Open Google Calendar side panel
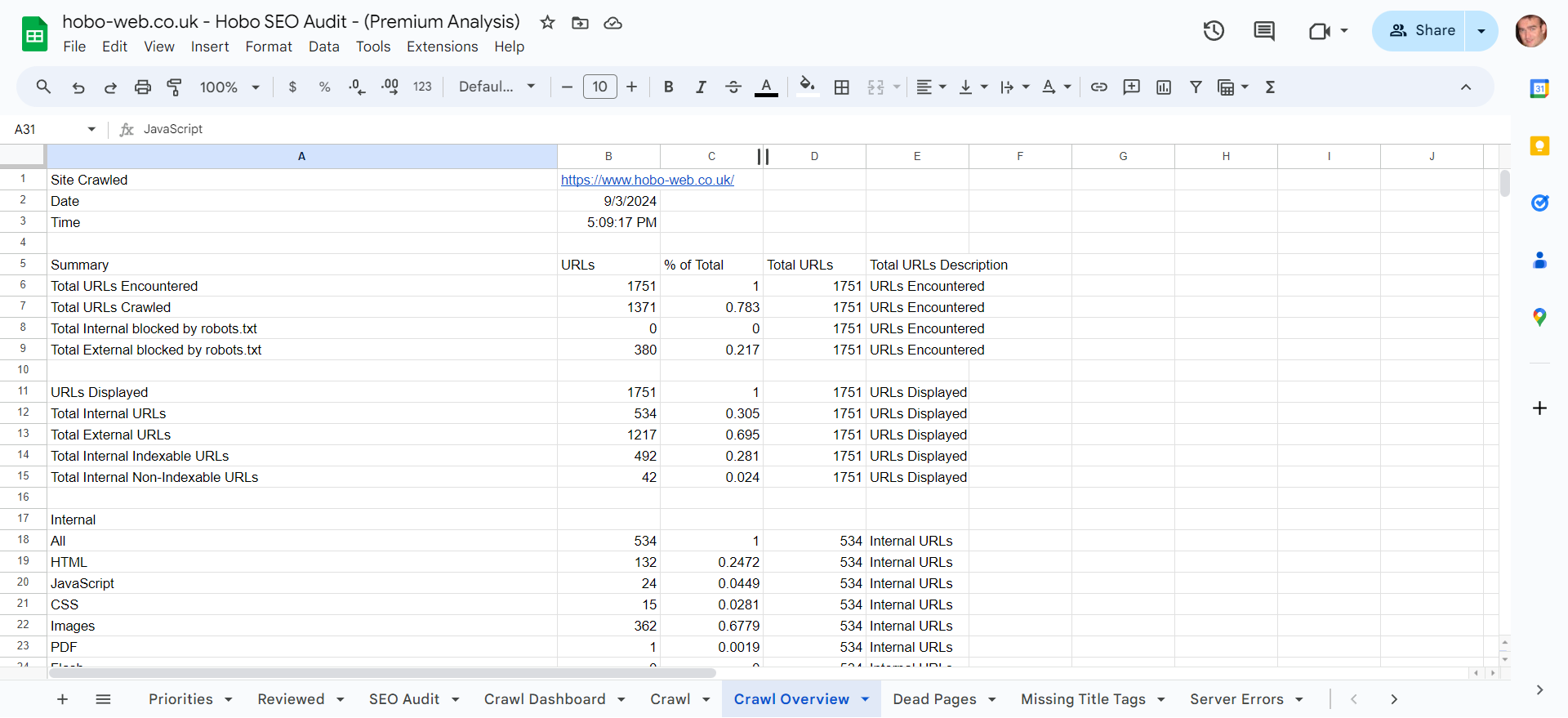The height and width of the screenshot is (718, 1568). (1539, 88)
